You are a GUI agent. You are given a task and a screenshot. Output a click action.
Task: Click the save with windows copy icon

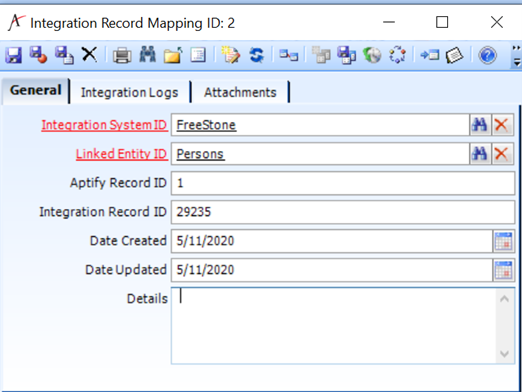click(x=346, y=55)
